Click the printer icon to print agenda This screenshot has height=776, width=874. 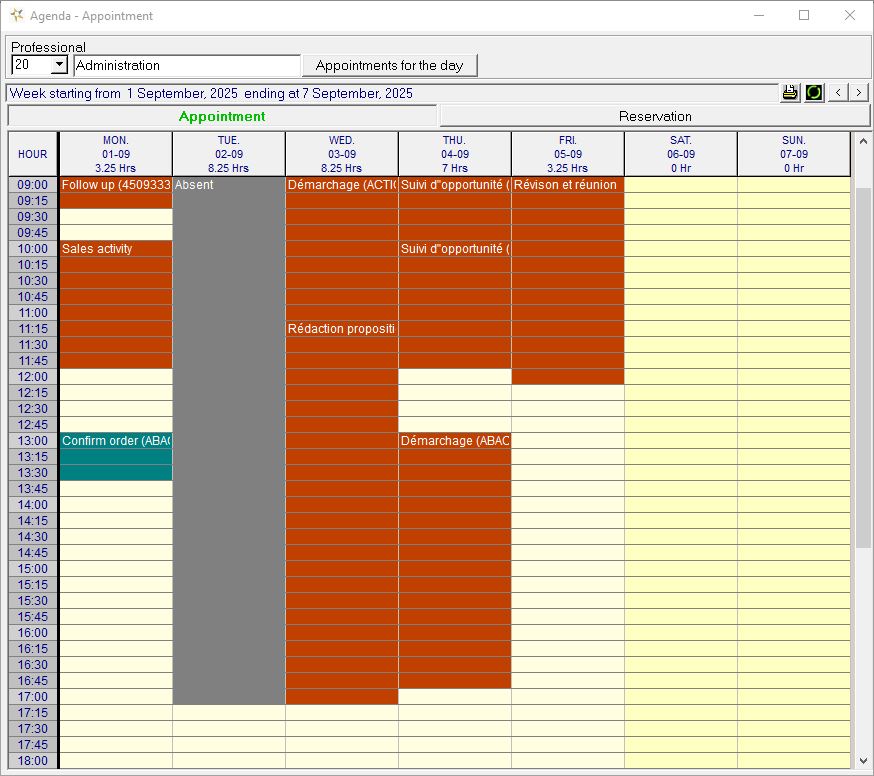(790, 92)
